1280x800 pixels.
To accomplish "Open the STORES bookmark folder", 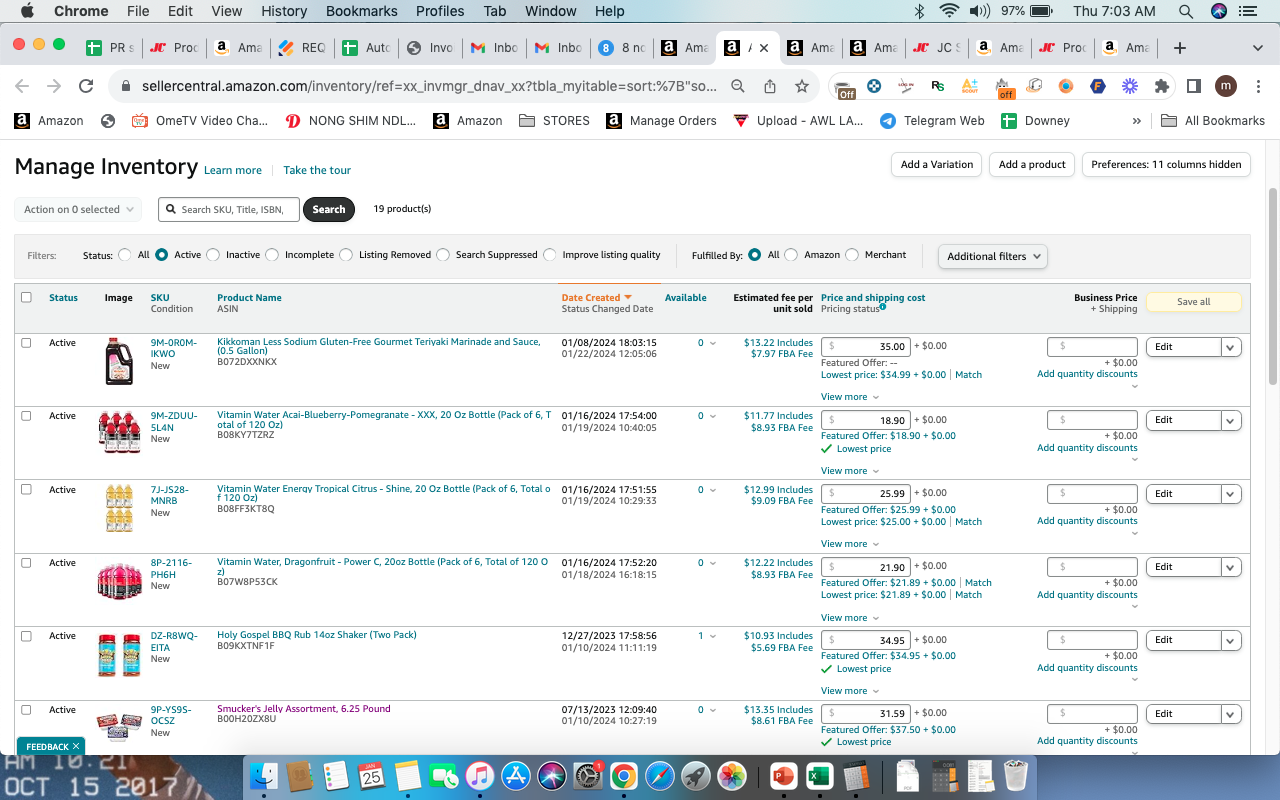I will point(554,120).
